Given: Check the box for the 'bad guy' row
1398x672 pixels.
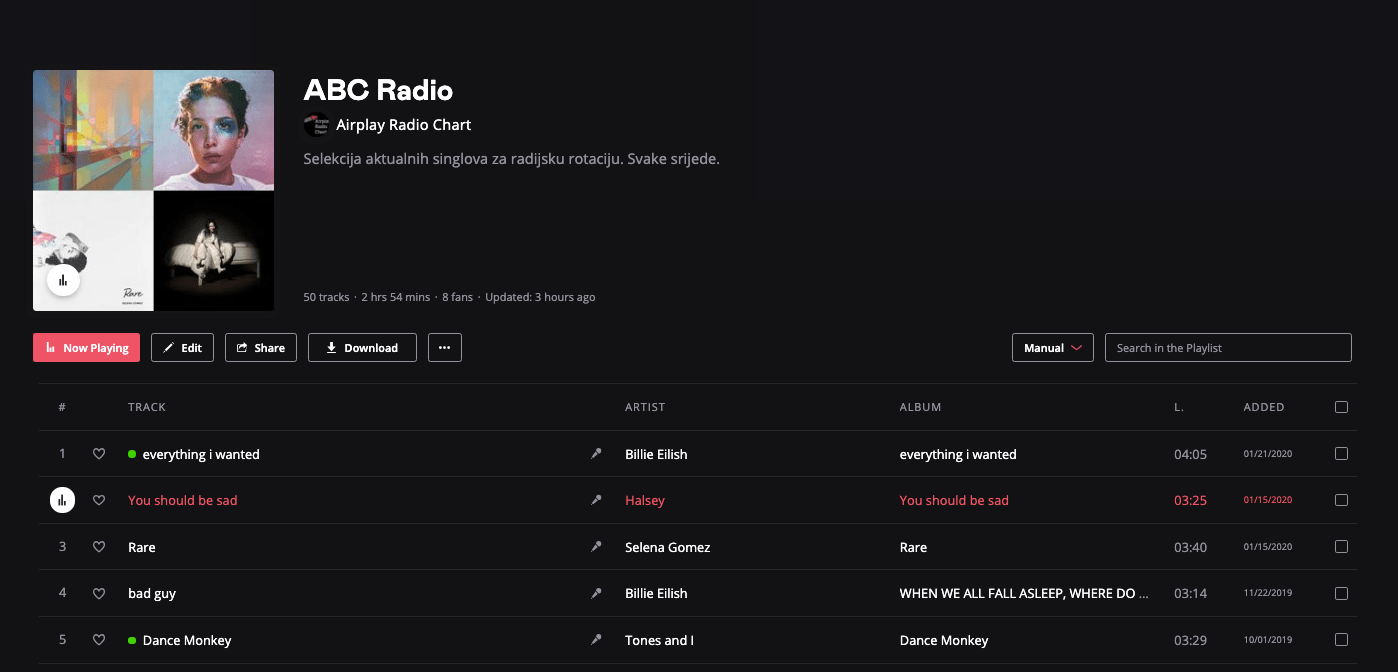Looking at the screenshot, I should pos(1341,593).
